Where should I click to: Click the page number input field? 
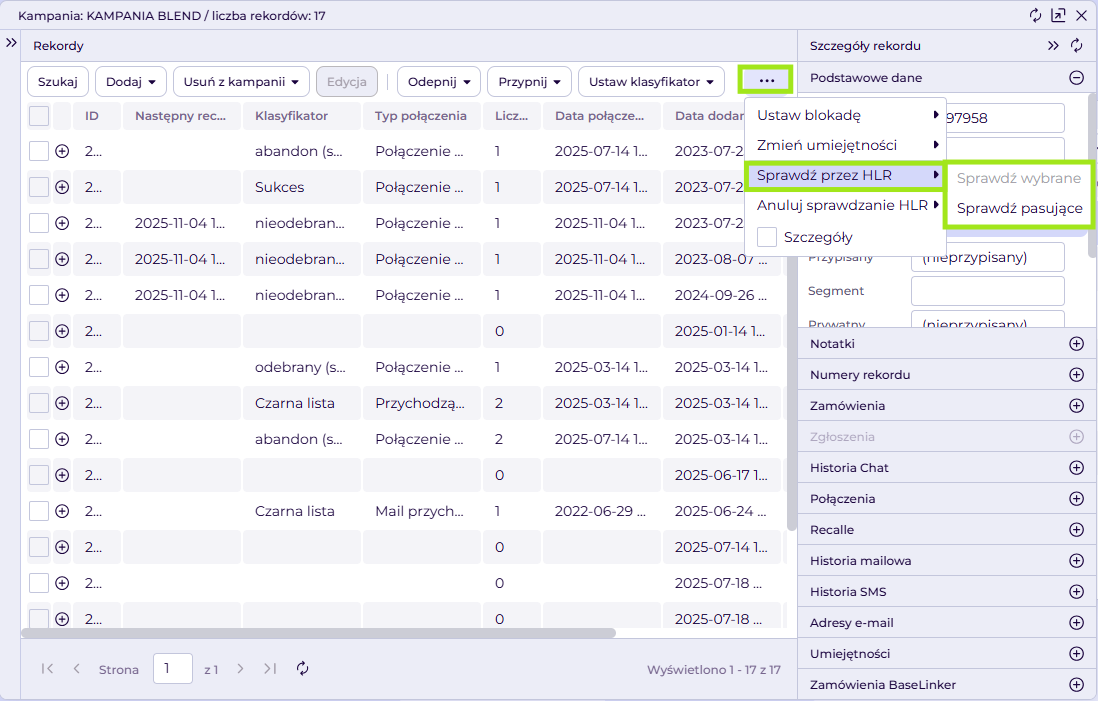172,669
